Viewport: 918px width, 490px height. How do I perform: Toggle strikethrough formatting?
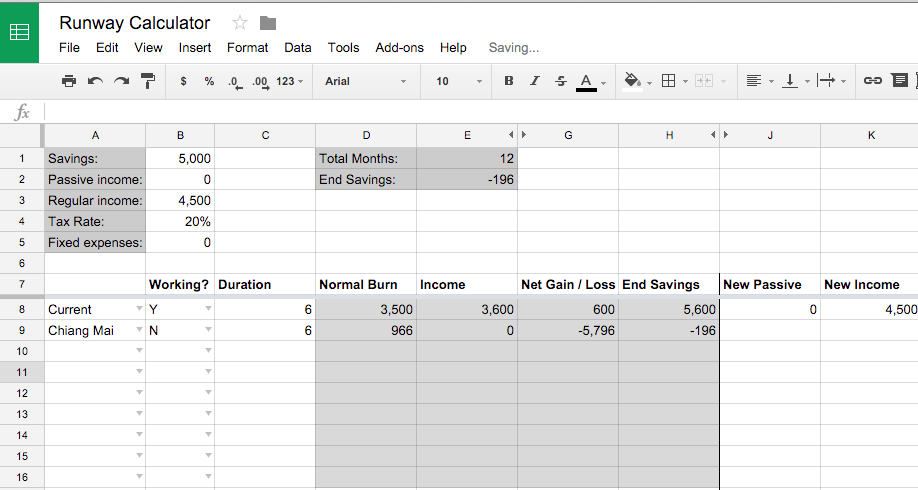(560, 81)
